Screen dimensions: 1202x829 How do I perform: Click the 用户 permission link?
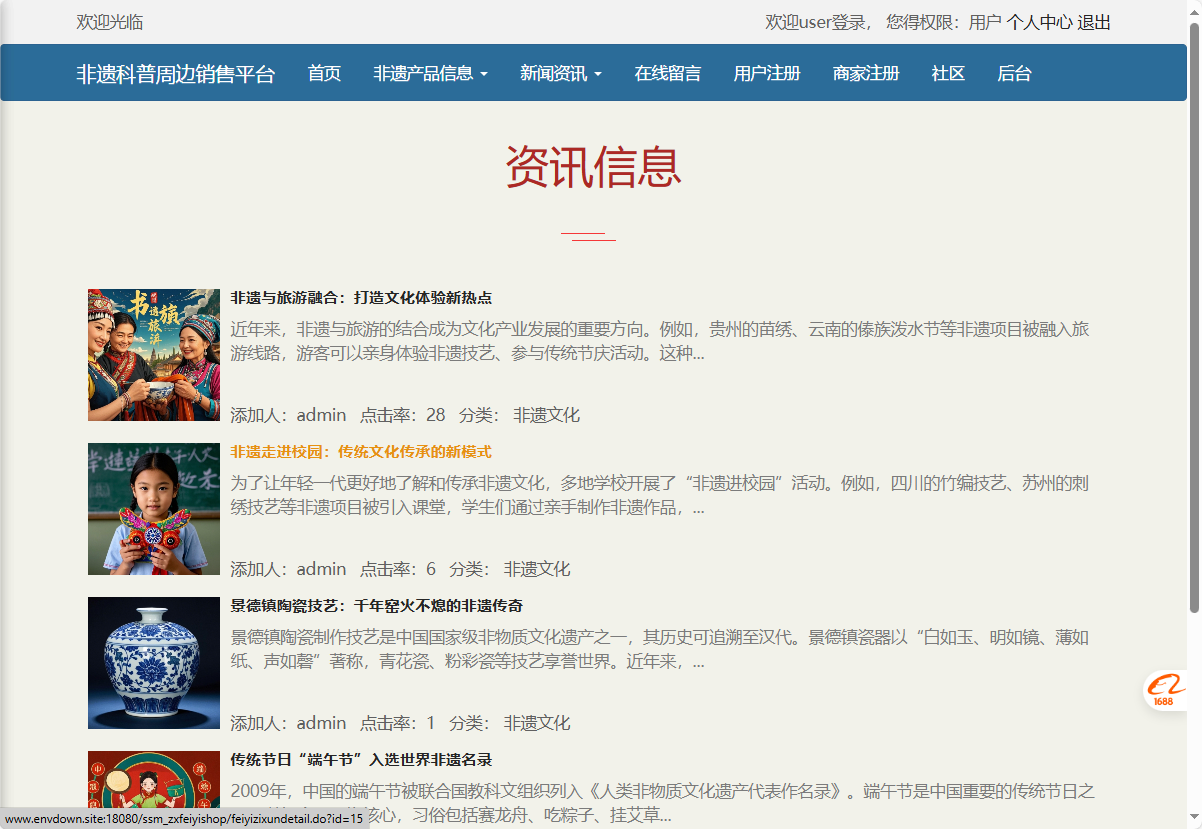[983, 22]
